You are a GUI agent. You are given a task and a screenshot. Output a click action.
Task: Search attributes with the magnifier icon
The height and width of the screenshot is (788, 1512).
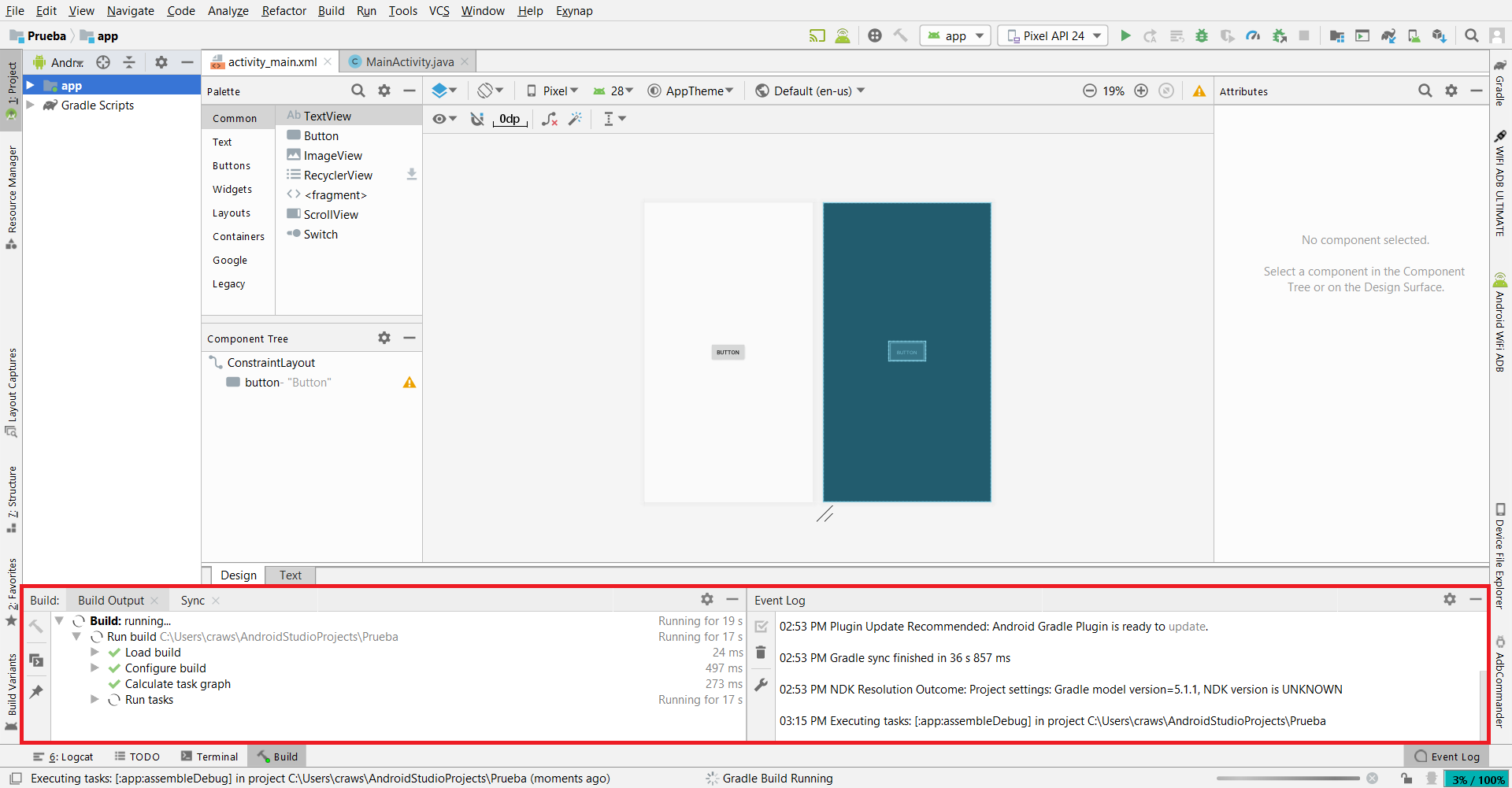(x=1425, y=91)
